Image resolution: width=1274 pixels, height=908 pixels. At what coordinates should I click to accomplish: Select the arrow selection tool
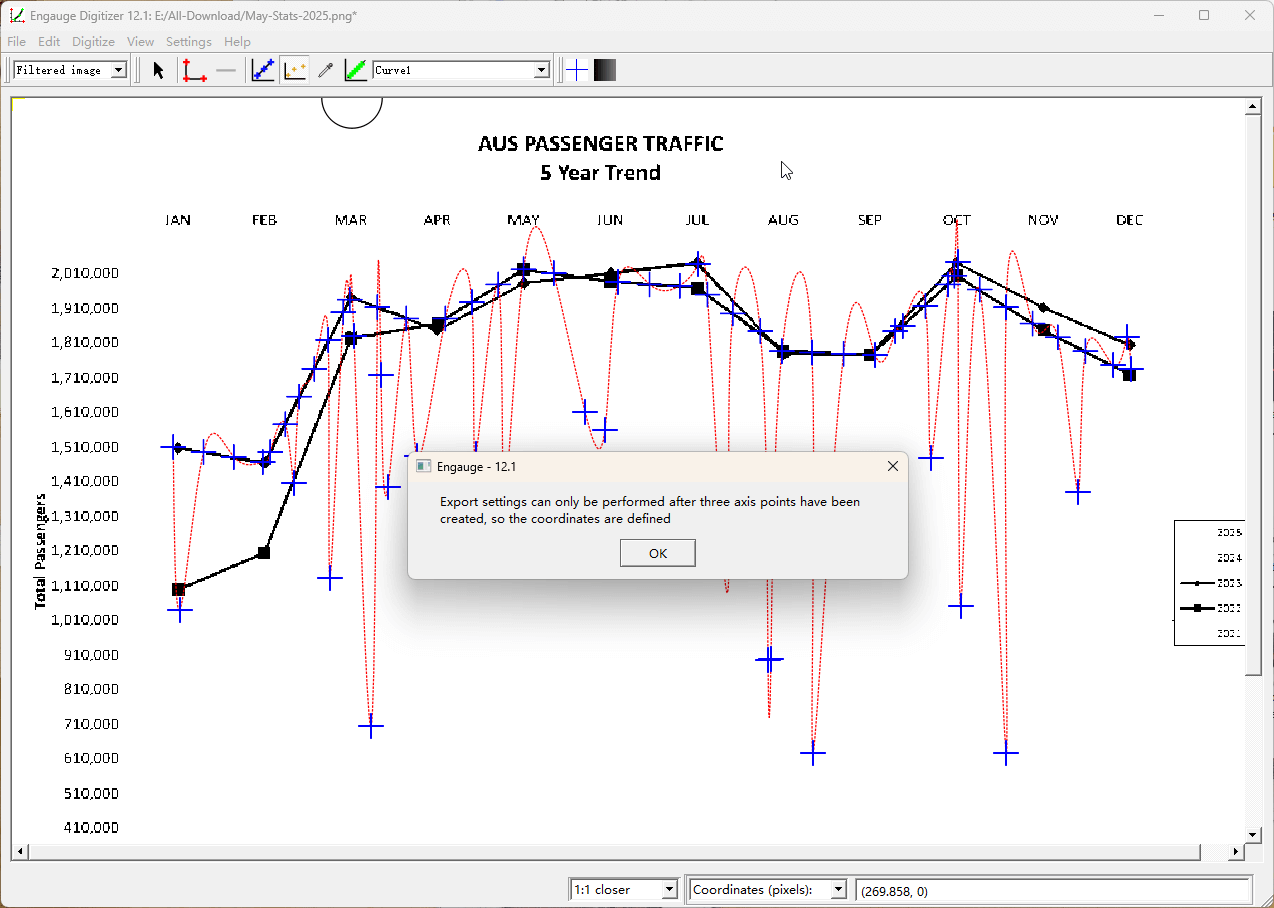[x=157, y=70]
